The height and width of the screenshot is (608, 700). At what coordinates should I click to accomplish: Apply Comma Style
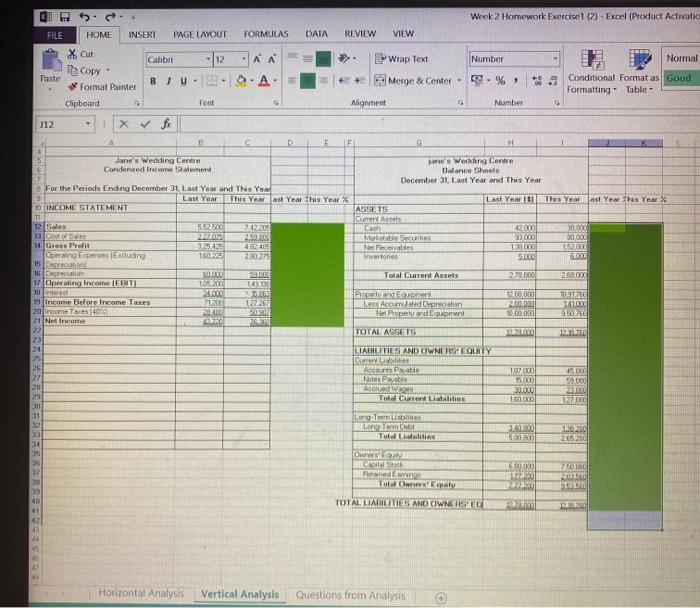pos(516,80)
